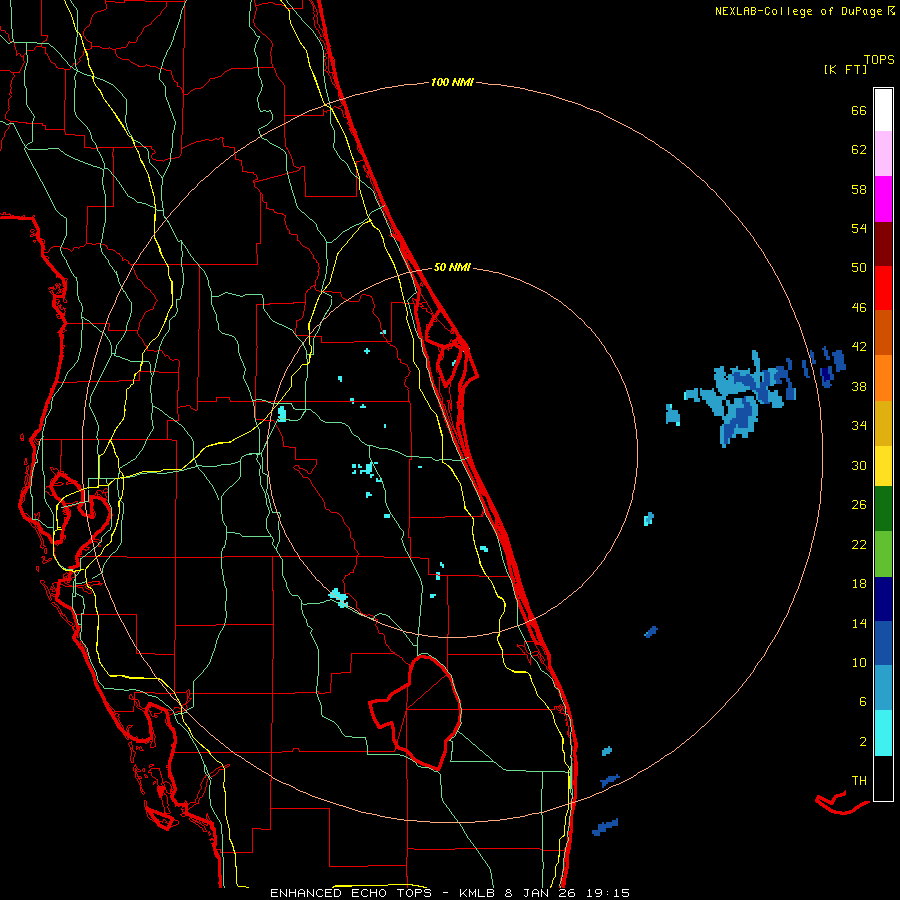The width and height of the screenshot is (900, 900).
Task: Select the 54 legend value
Action: pos(859,228)
